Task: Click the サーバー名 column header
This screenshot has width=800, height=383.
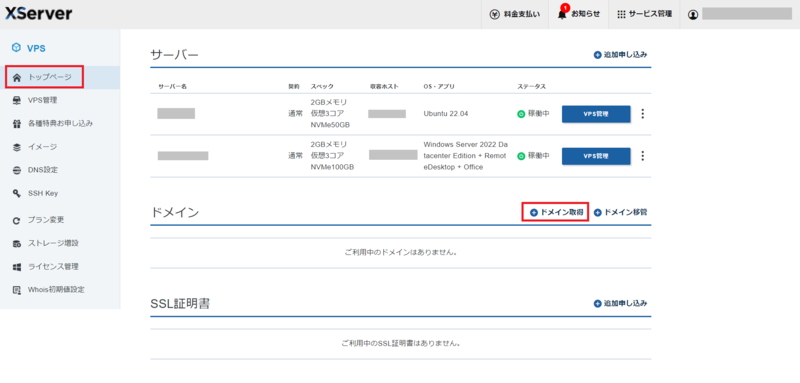Action: pos(172,86)
